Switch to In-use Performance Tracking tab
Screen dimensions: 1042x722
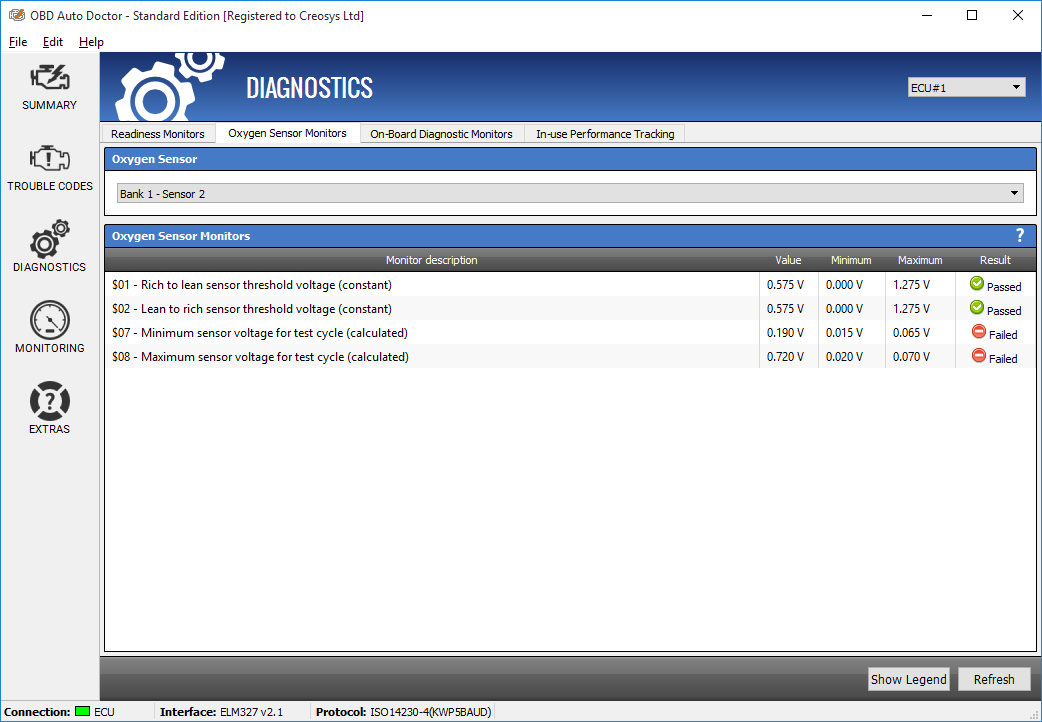click(604, 134)
